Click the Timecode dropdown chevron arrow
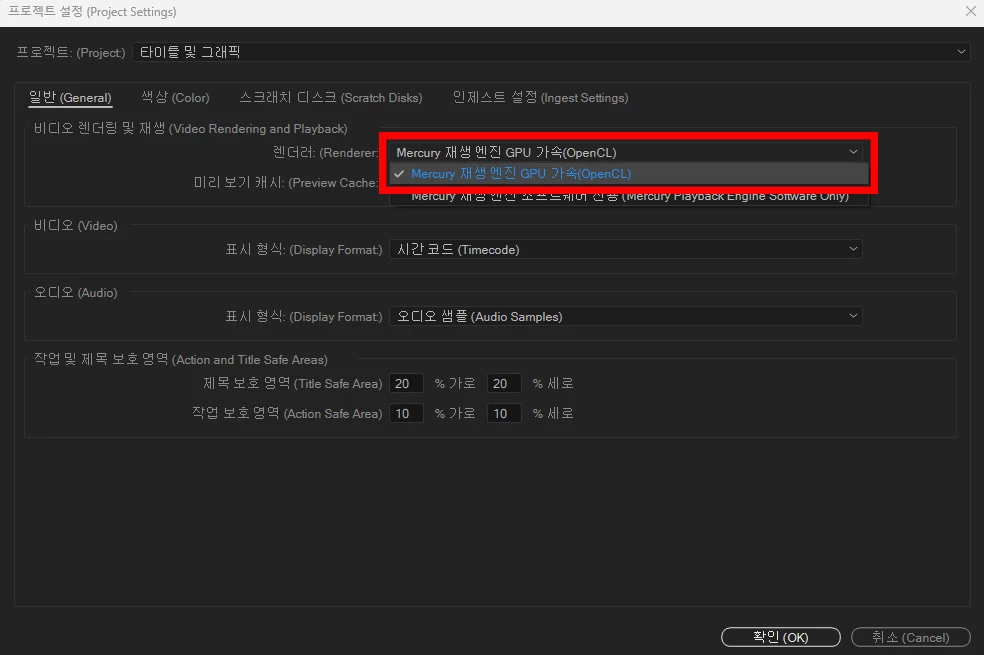 (x=853, y=249)
